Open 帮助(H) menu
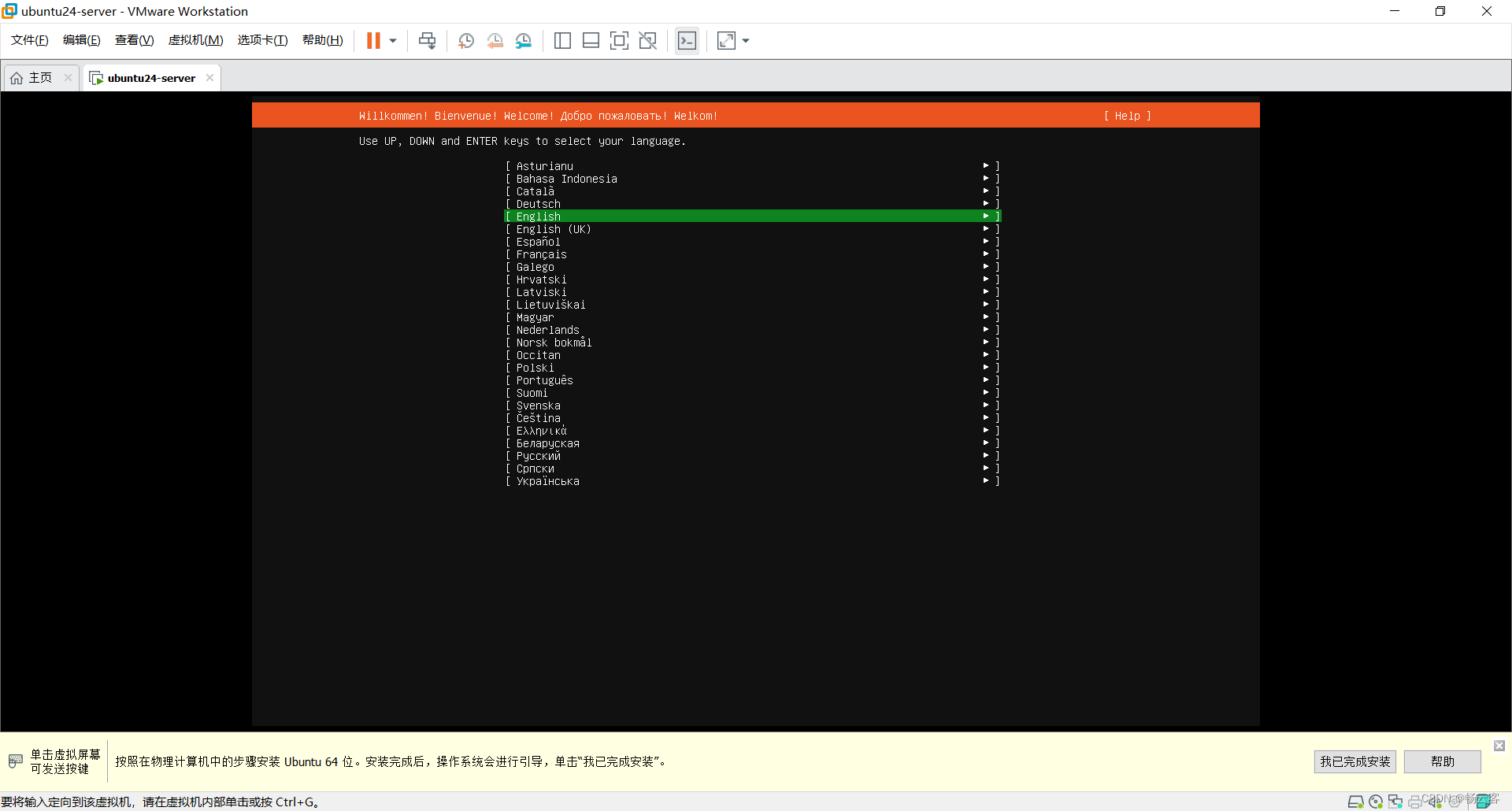Viewport: 1512px width, 811px height. click(x=323, y=40)
